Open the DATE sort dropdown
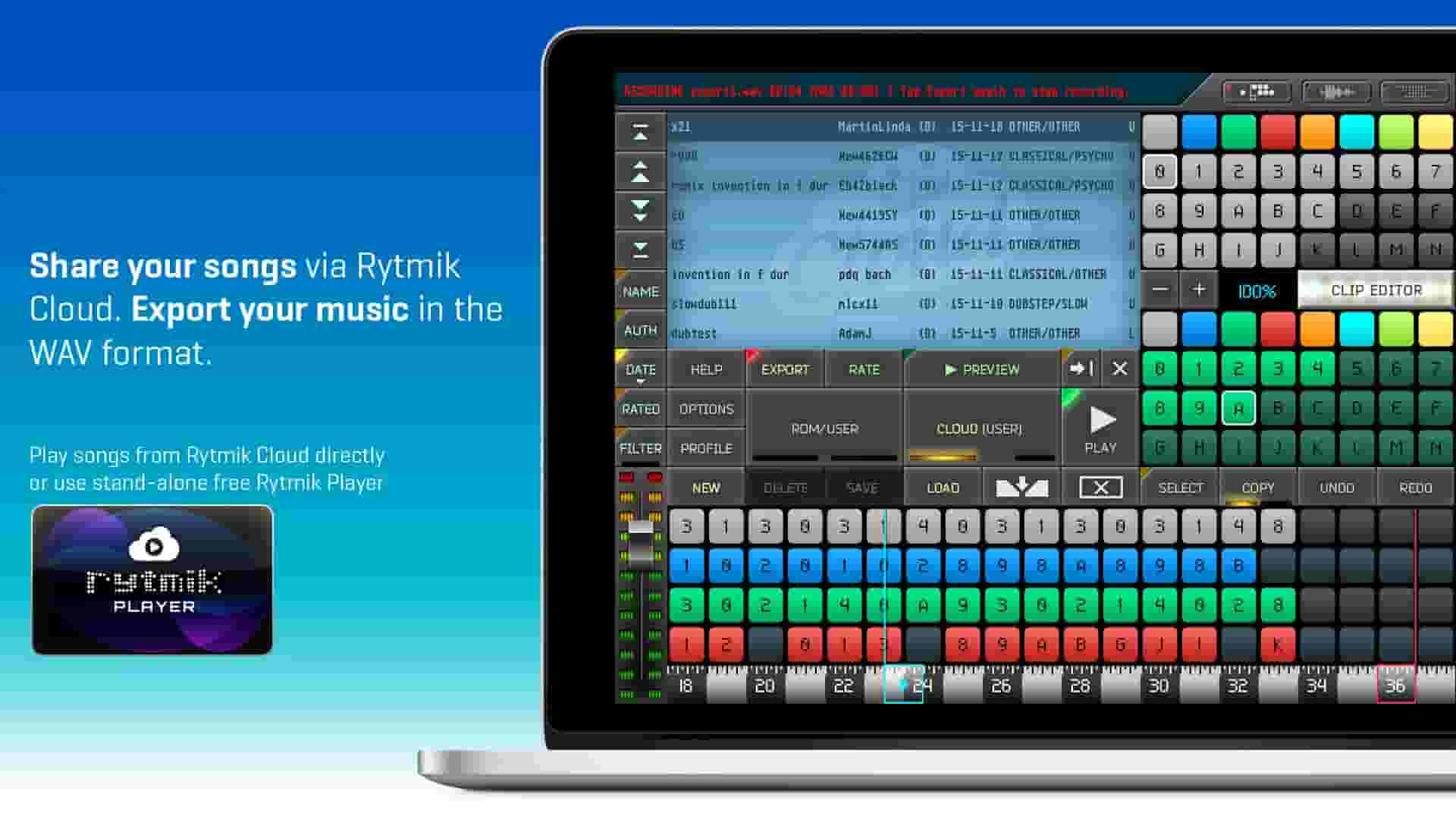 point(641,369)
